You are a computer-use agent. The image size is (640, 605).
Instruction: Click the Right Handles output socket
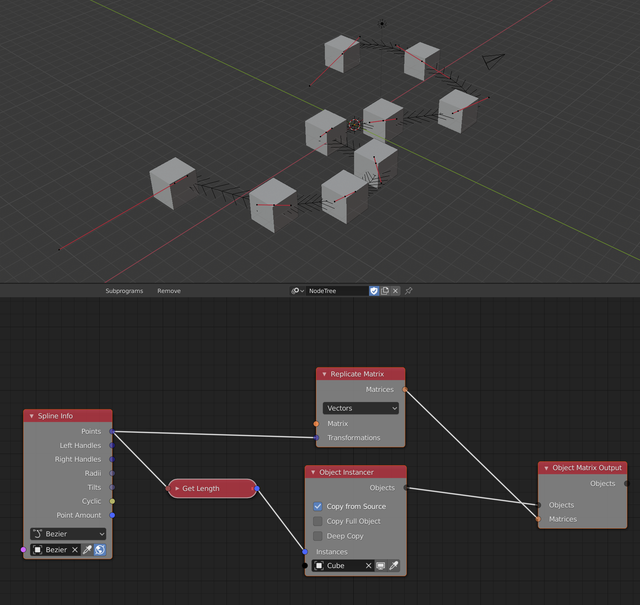coord(112,459)
